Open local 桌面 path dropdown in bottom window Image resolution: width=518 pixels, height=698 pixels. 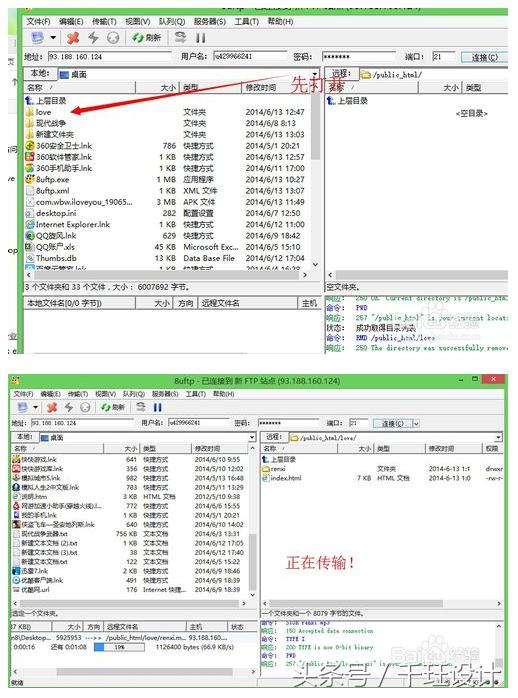(252, 438)
